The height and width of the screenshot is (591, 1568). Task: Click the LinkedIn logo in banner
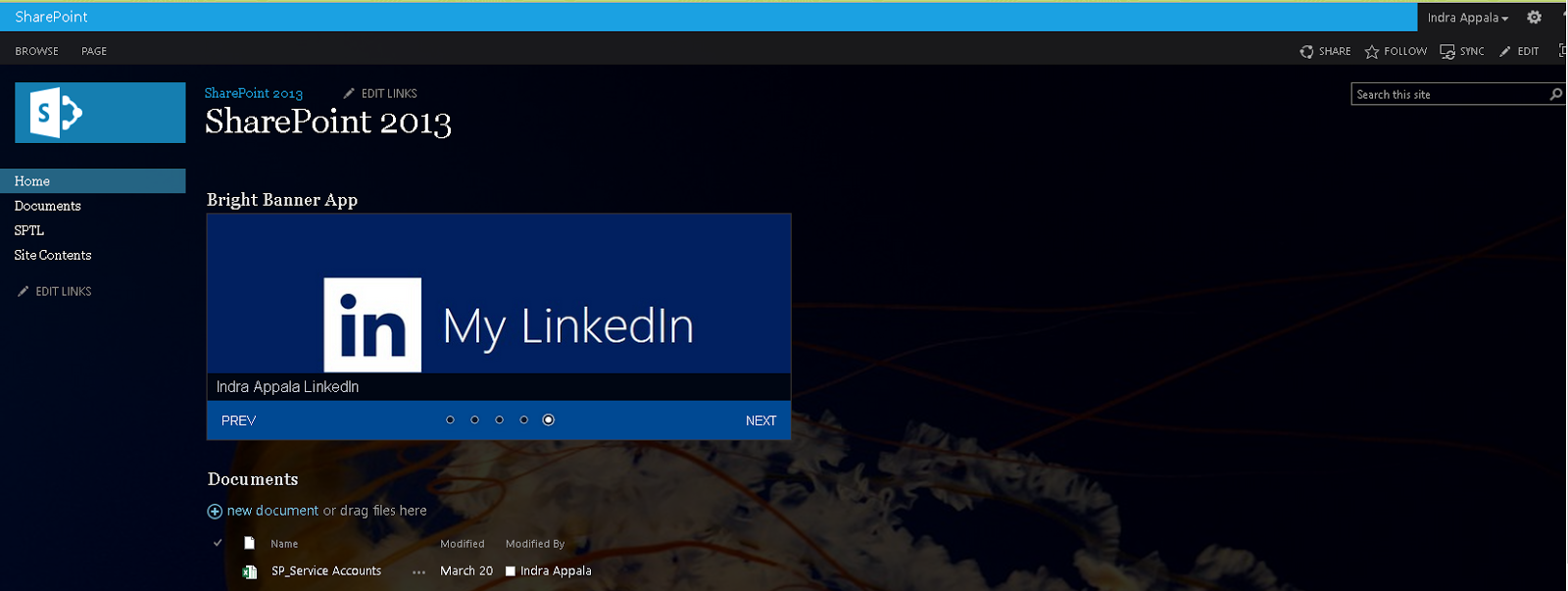pyautogui.click(x=372, y=324)
